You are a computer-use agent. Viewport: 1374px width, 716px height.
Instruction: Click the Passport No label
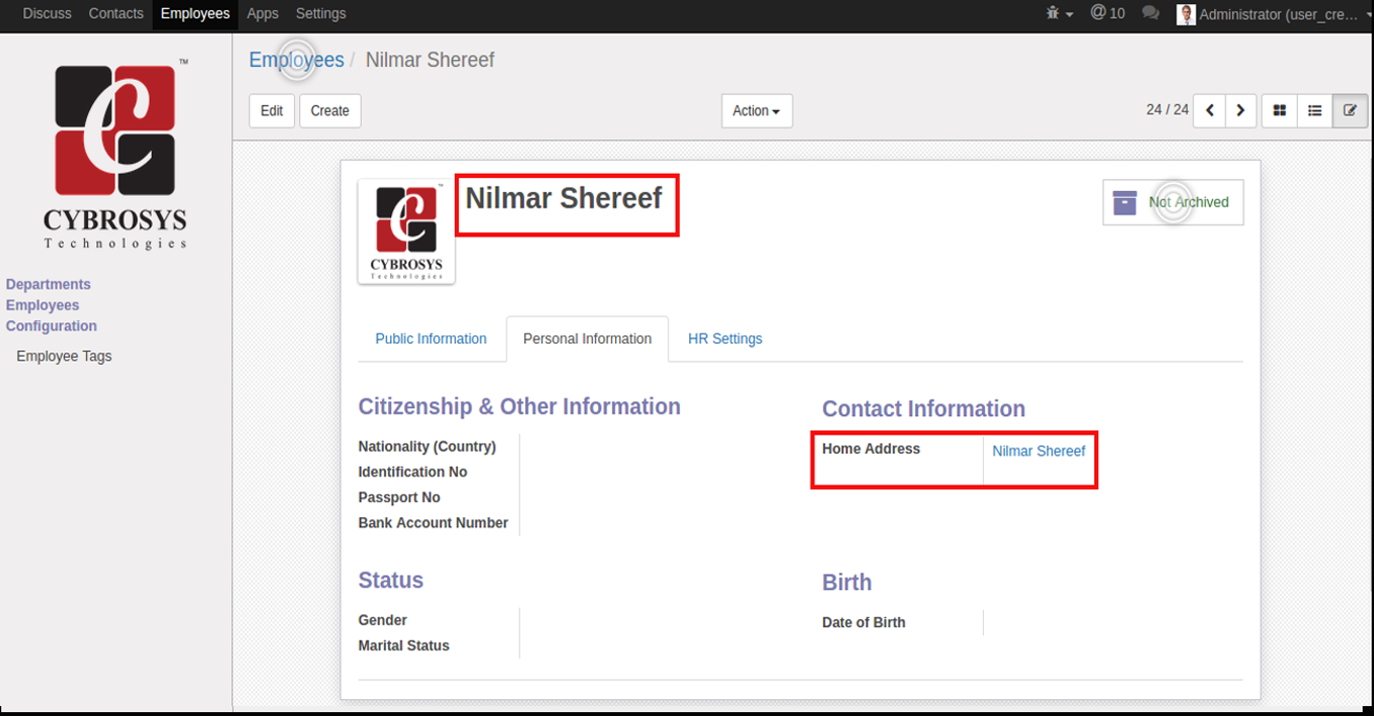click(x=399, y=497)
